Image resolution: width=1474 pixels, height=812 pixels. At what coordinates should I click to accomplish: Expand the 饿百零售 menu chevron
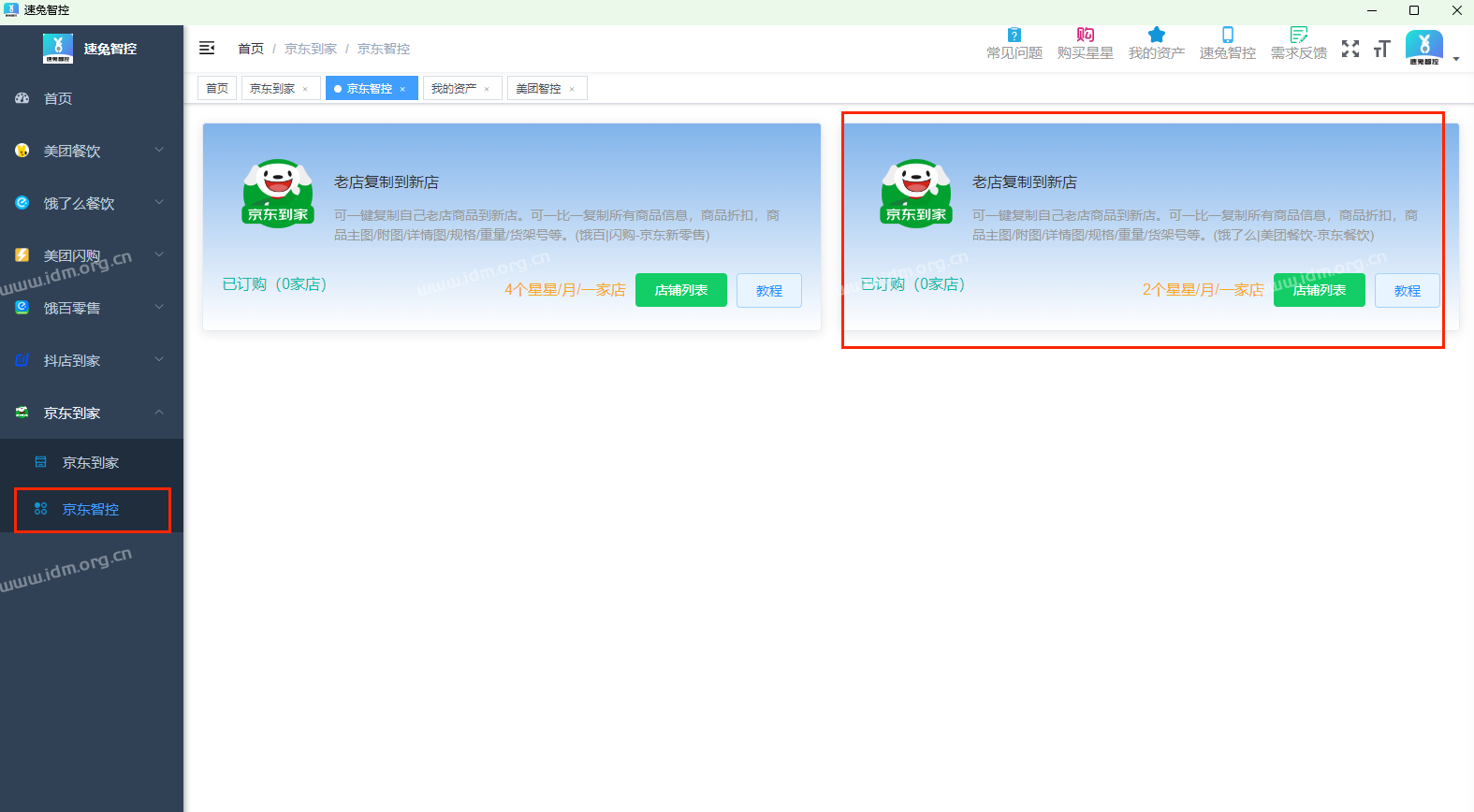click(x=159, y=307)
